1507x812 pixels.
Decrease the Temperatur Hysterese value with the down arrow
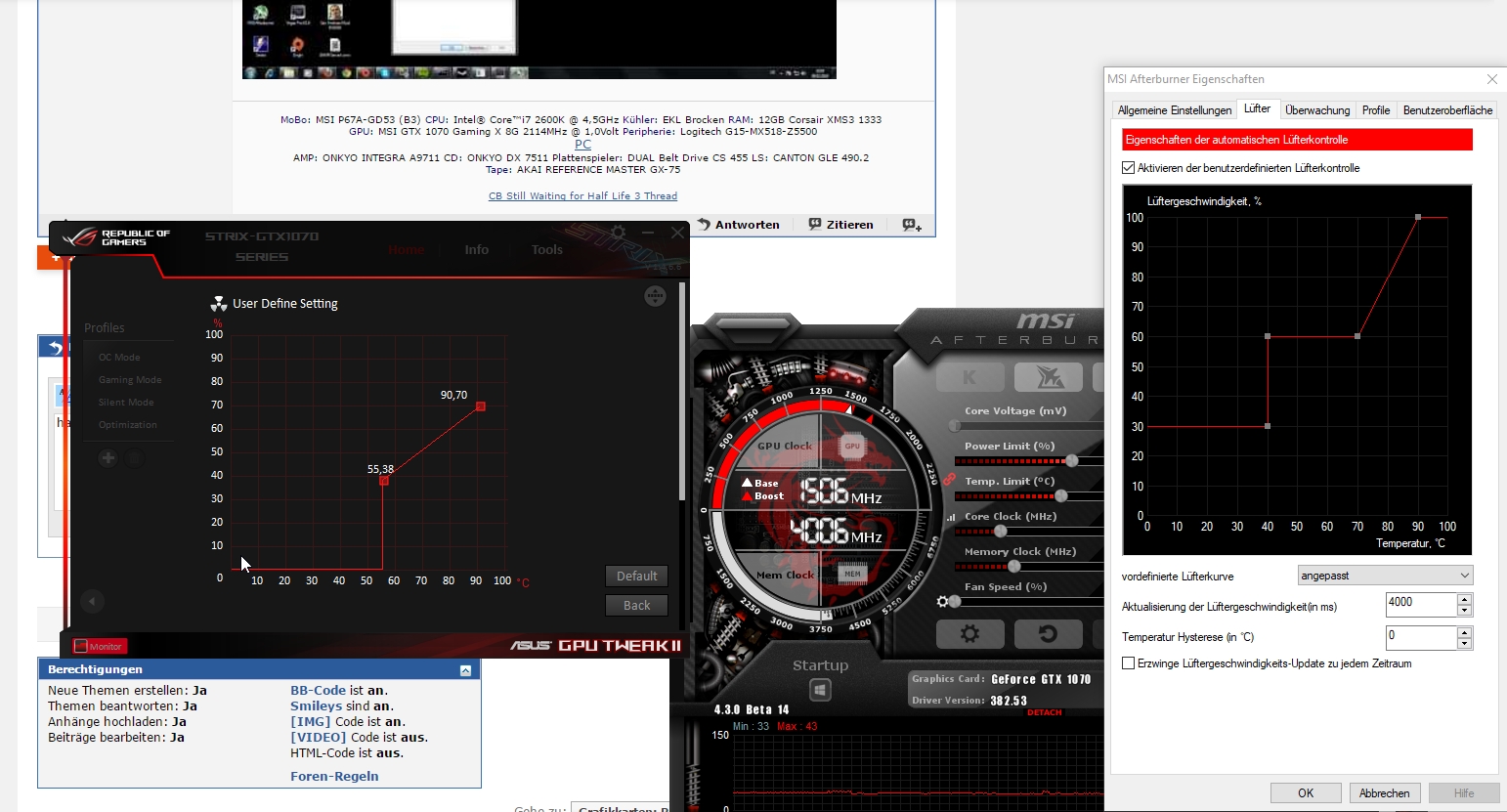coord(1464,644)
